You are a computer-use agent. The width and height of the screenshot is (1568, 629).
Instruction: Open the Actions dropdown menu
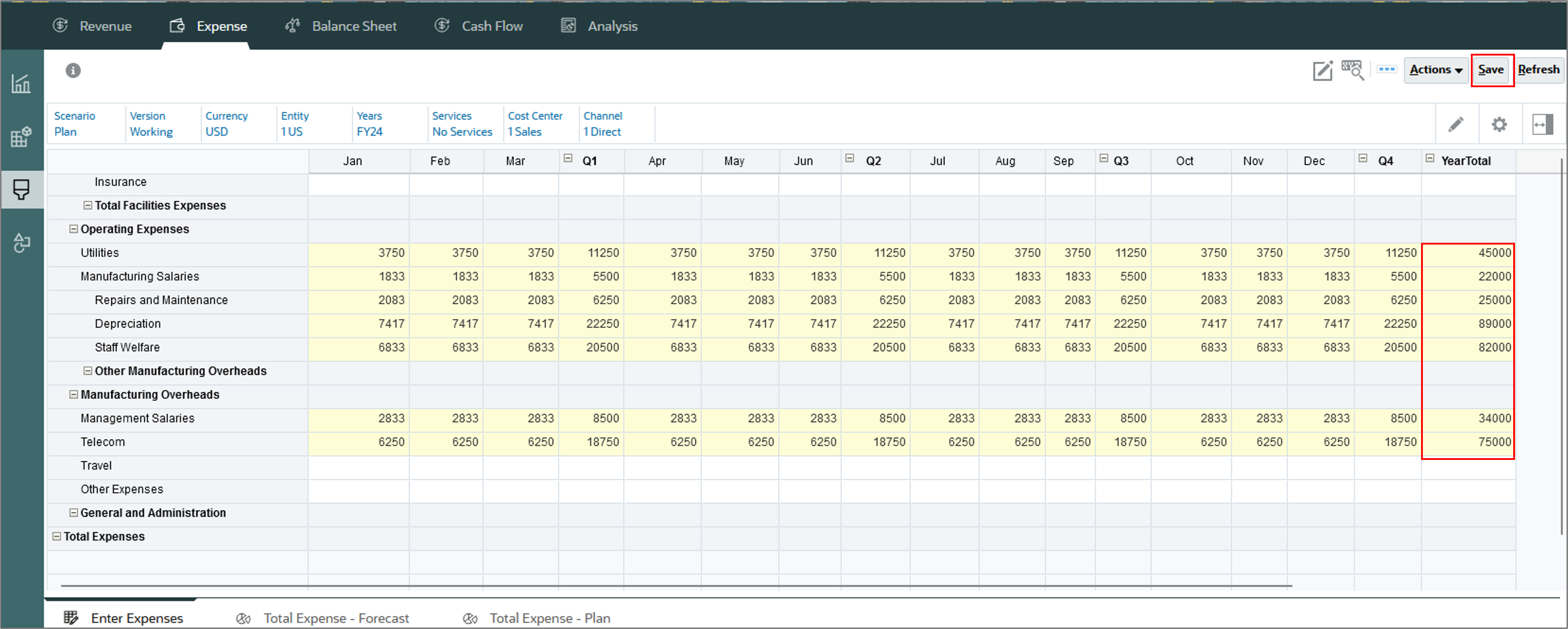tap(1435, 70)
